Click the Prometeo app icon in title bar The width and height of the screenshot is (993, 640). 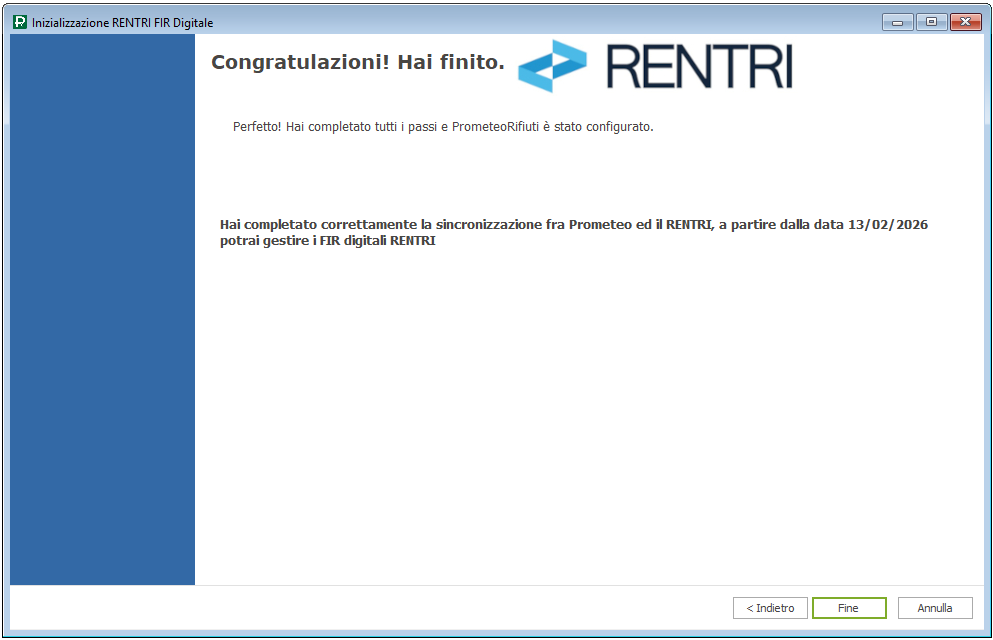click(x=20, y=22)
